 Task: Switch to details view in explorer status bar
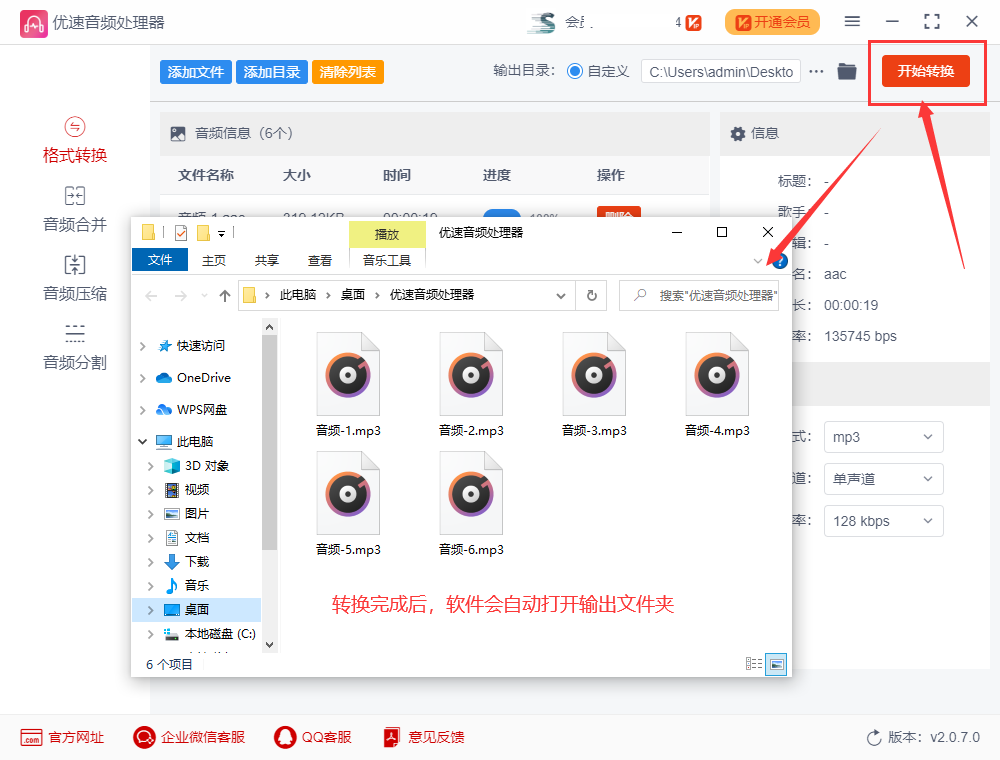point(755,663)
